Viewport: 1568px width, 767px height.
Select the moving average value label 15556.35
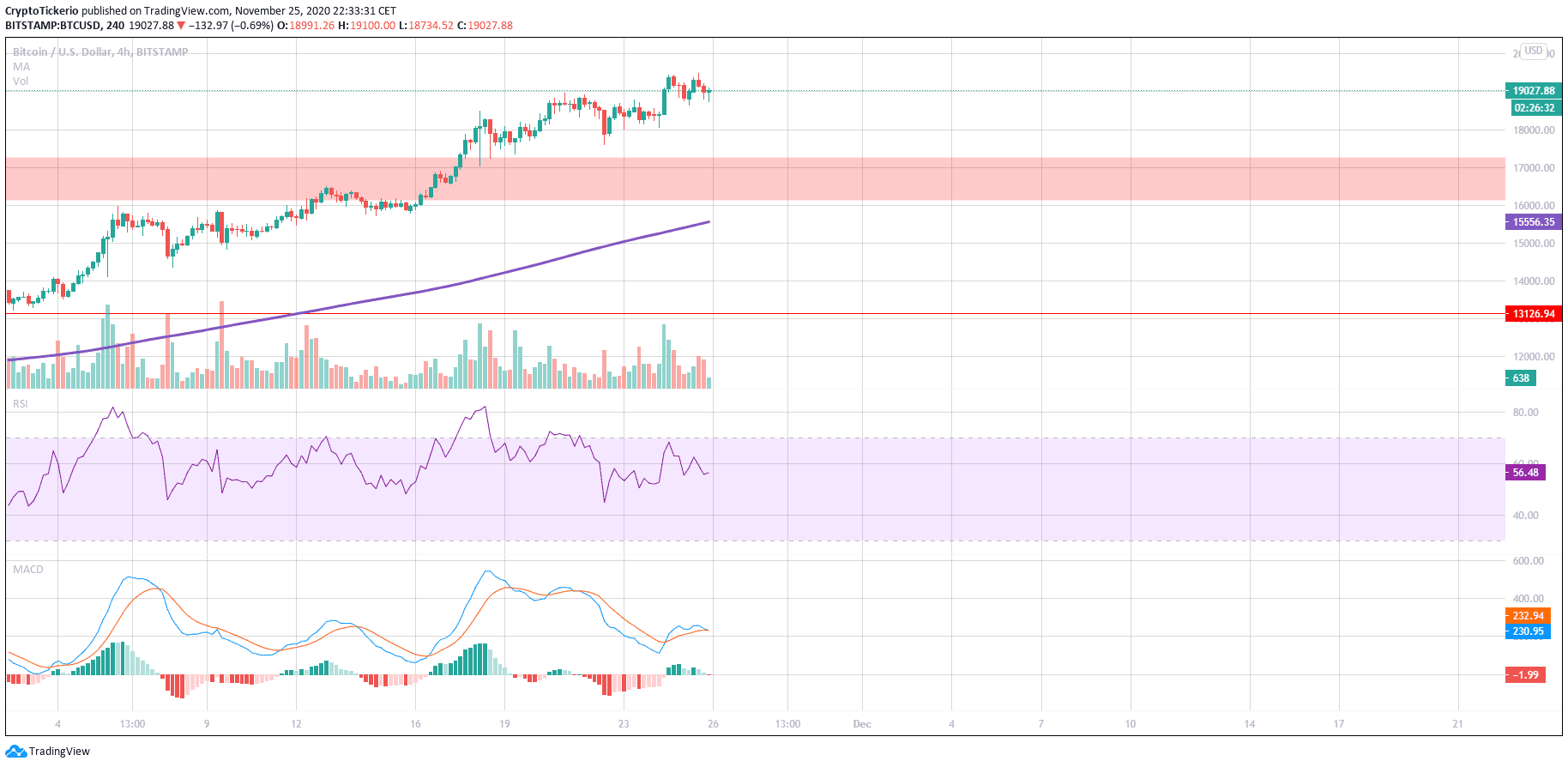pyautogui.click(x=1534, y=222)
